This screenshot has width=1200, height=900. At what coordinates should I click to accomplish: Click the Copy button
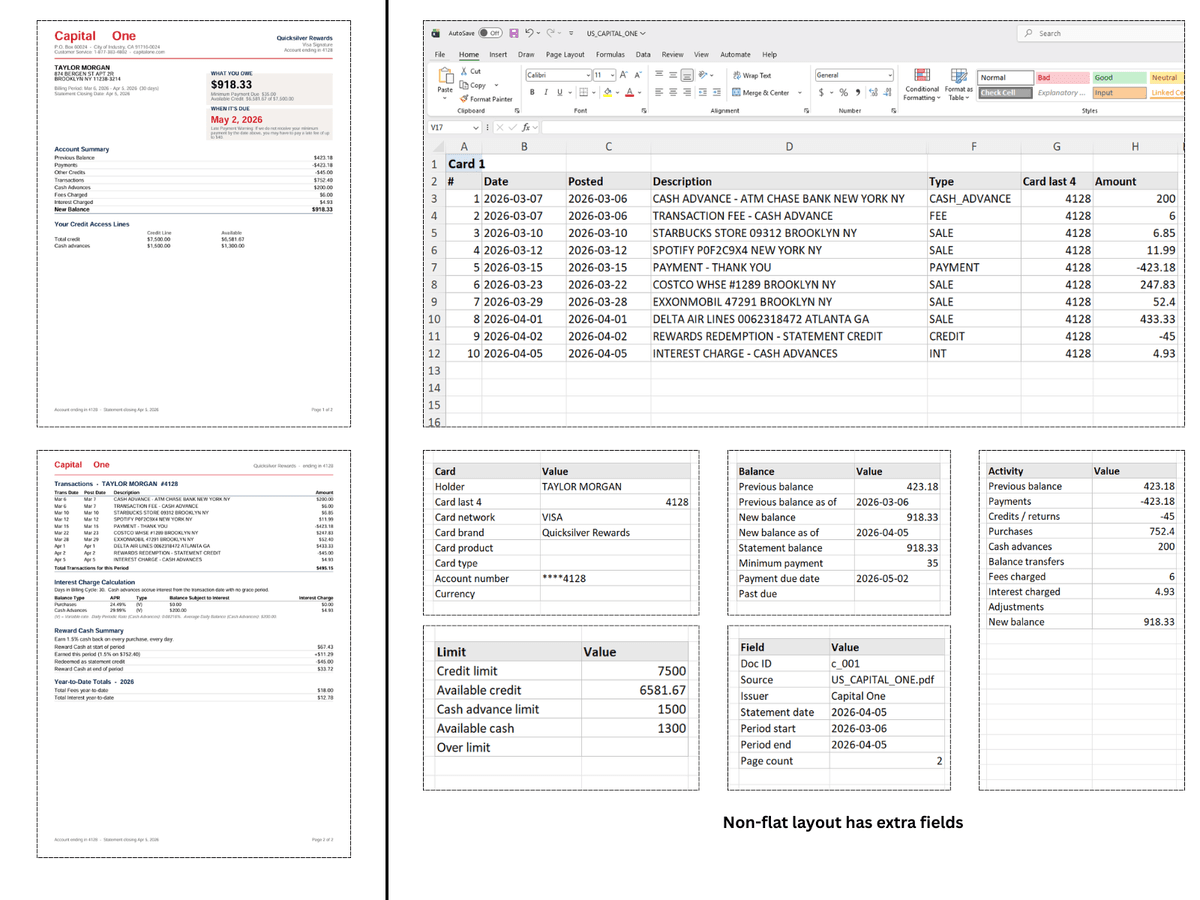coord(472,85)
